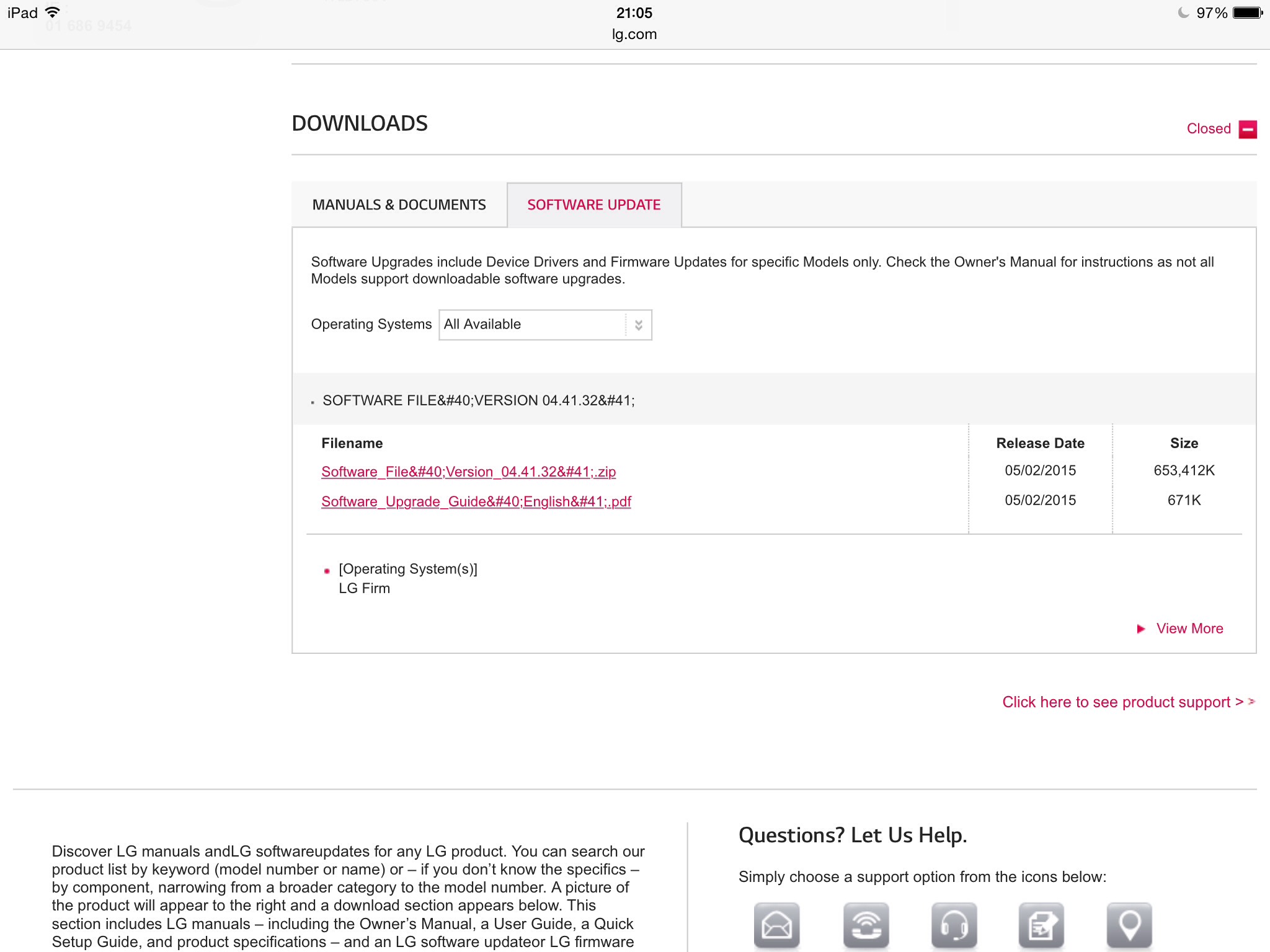This screenshot has height=952, width=1270.
Task: Tap the lg.com address bar
Action: [x=634, y=35]
